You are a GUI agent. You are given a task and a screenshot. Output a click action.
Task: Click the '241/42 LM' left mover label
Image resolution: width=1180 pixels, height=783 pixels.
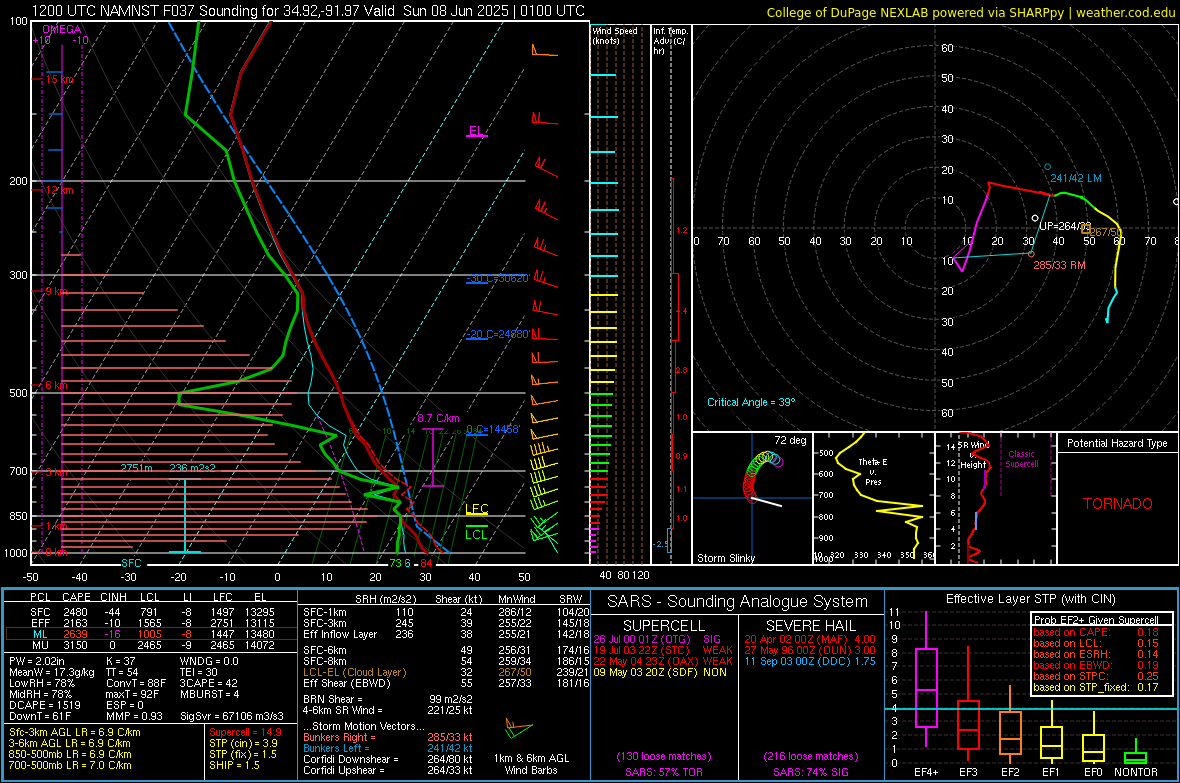tap(1076, 178)
